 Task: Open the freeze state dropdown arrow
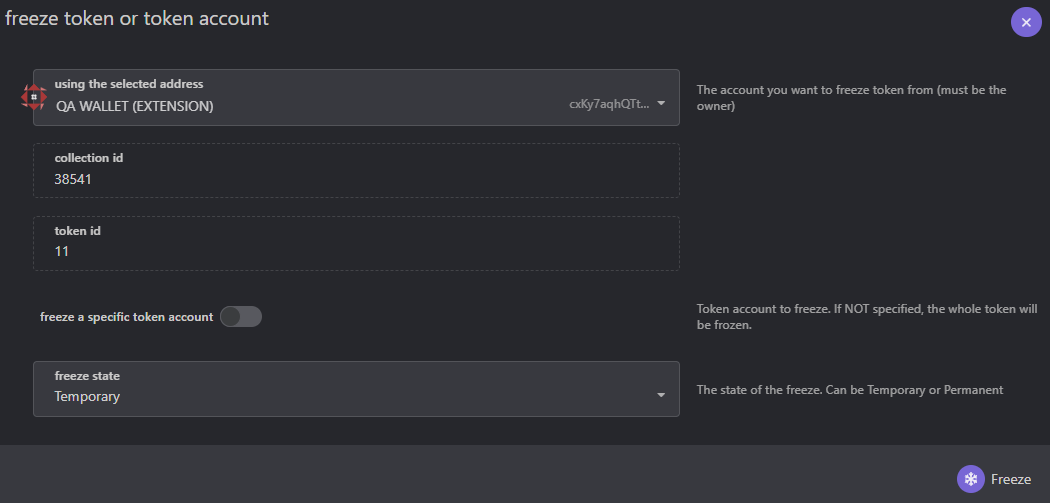pyautogui.click(x=661, y=395)
